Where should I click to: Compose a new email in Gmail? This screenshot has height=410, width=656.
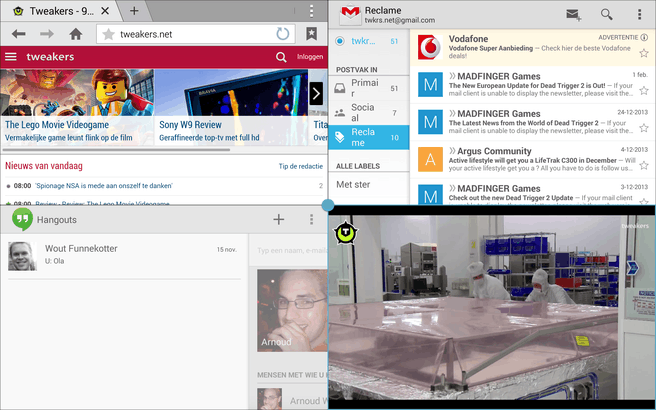pyautogui.click(x=574, y=15)
